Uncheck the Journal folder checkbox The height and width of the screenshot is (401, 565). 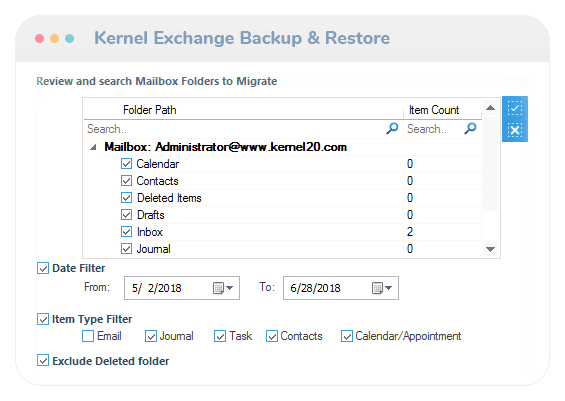pyautogui.click(x=126, y=249)
